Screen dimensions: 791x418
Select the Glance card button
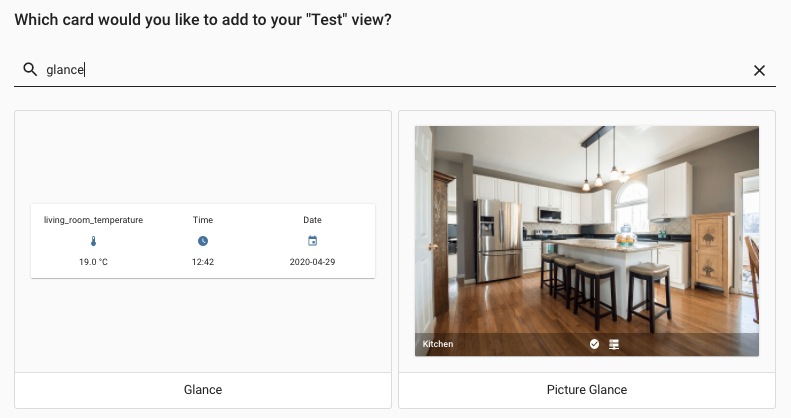(x=203, y=389)
